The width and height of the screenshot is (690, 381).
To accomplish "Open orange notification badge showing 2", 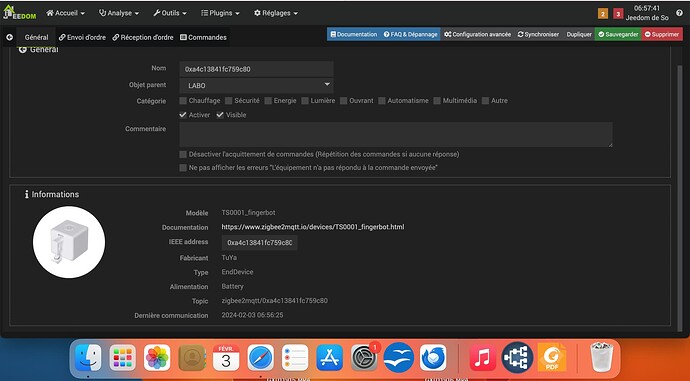I will pos(602,14).
